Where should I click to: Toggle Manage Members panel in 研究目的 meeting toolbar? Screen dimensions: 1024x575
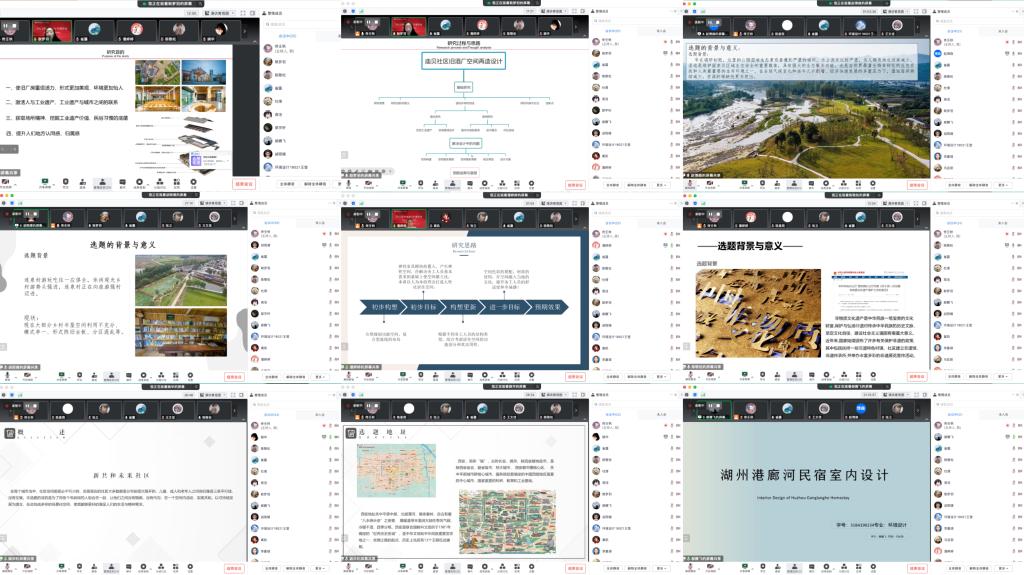tap(103, 183)
